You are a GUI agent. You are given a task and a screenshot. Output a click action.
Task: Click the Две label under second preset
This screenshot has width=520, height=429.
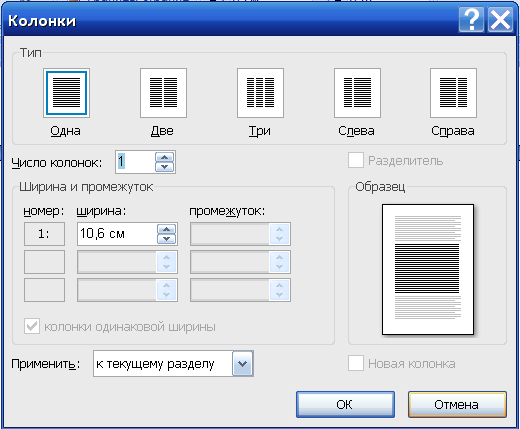tap(162, 131)
